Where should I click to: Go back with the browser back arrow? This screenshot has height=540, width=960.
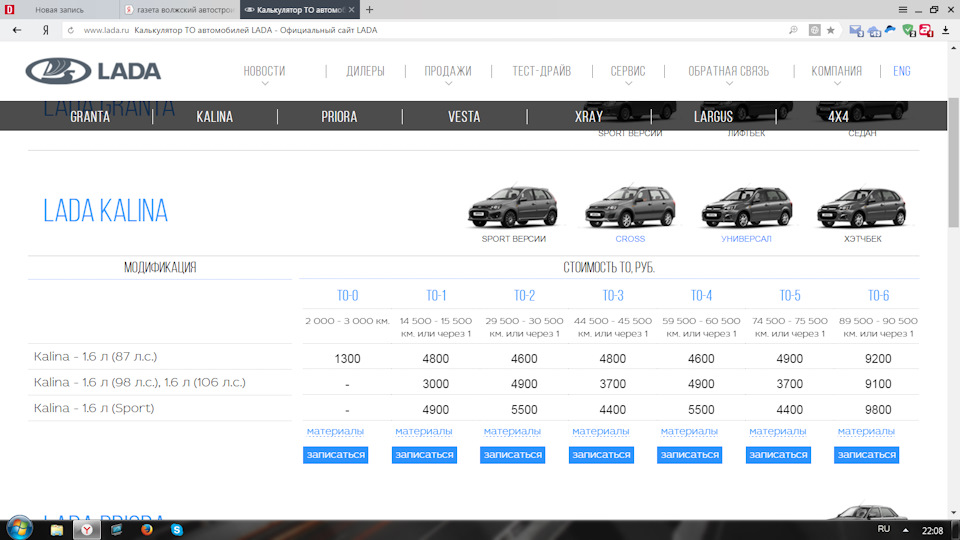coord(17,30)
